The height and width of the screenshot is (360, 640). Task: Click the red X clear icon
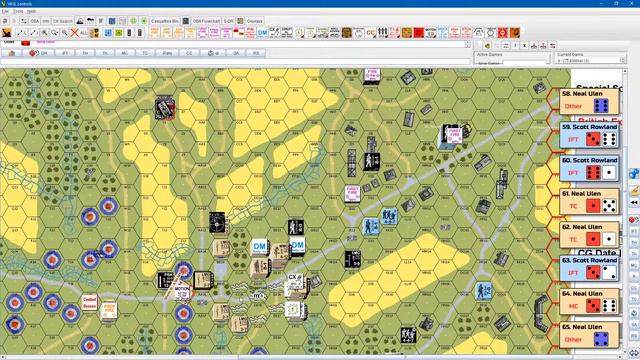[74, 33]
